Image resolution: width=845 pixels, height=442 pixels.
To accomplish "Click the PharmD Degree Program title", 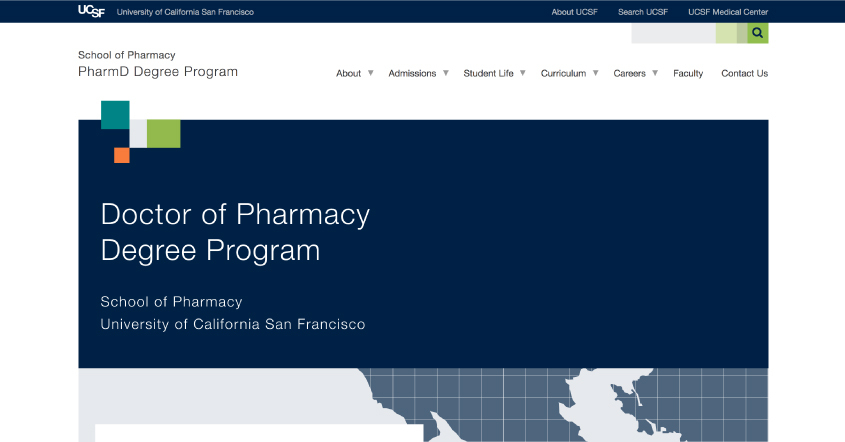I will [x=158, y=72].
